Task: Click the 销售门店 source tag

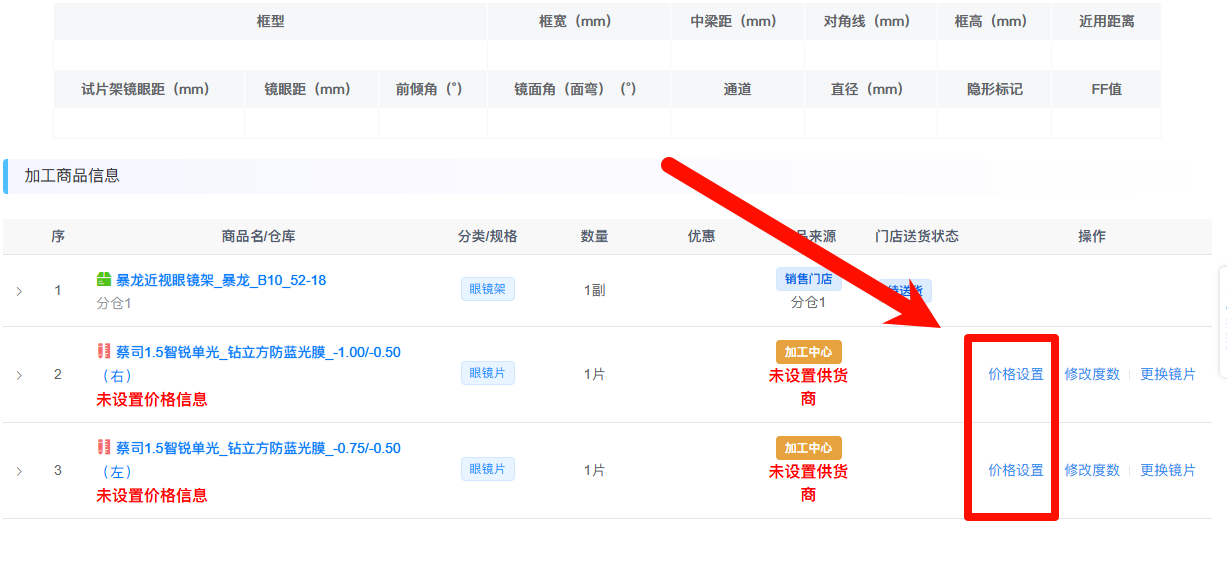Action: (808, 279)
